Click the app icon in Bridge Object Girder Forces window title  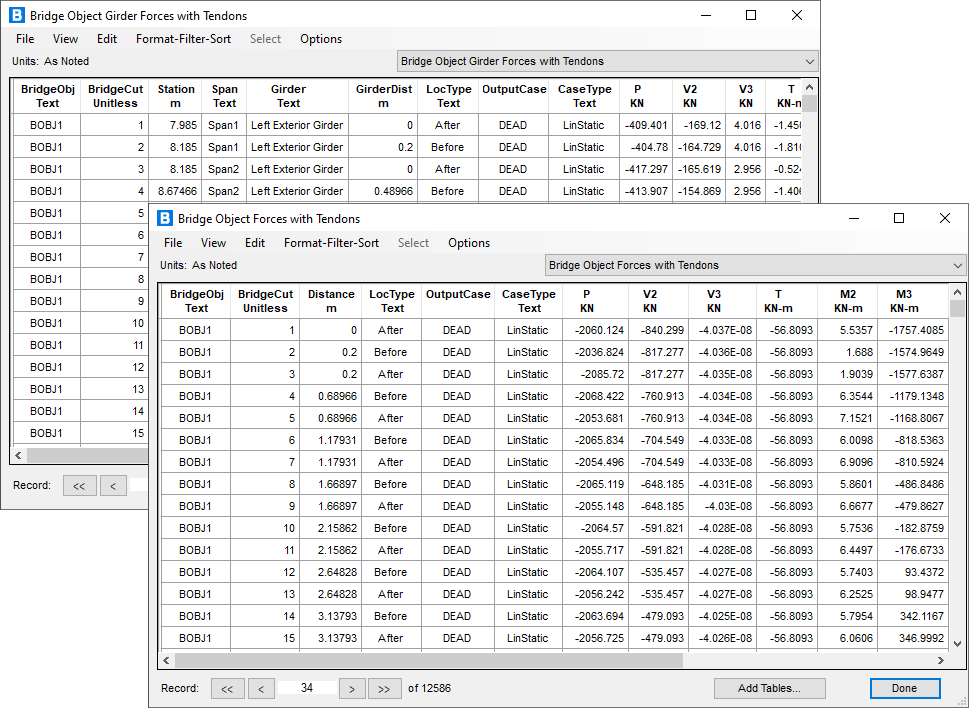coord(17,15)
